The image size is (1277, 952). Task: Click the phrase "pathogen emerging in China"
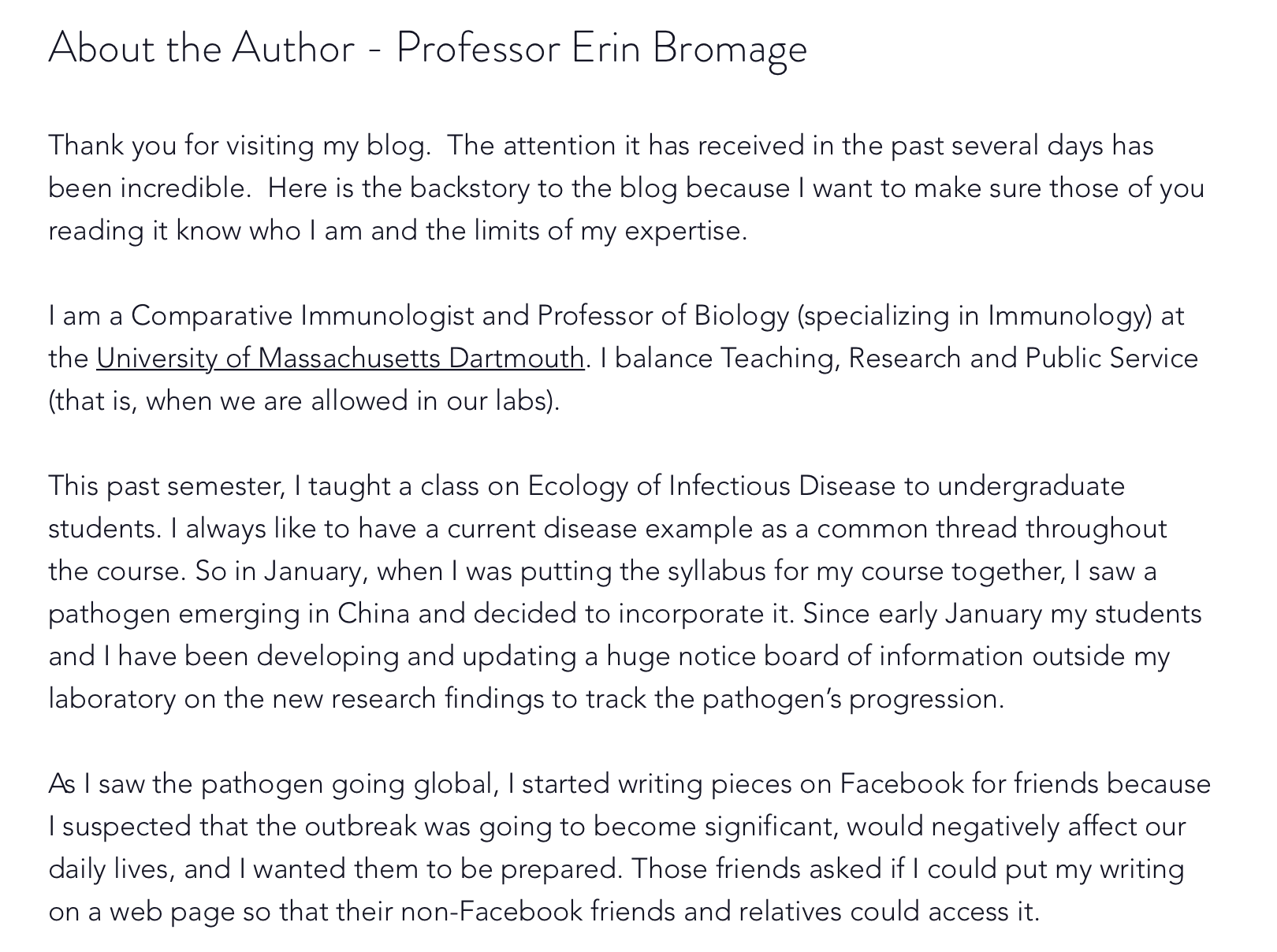pyautogui.click(x=229, y=613)
